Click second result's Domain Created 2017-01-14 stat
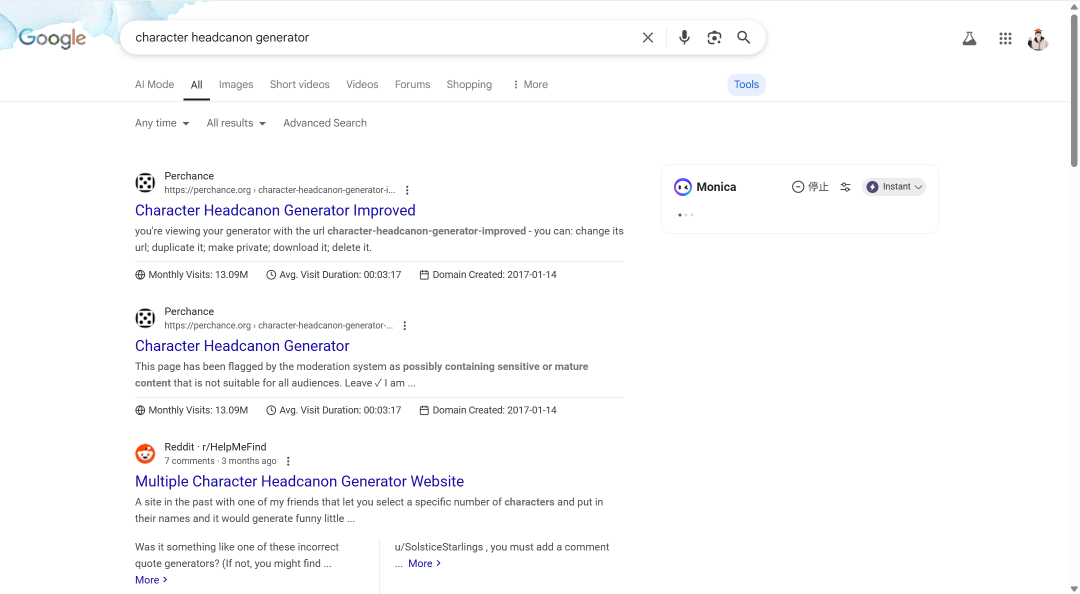This screenshot has width=1080, height=594. tap(488, 411)
